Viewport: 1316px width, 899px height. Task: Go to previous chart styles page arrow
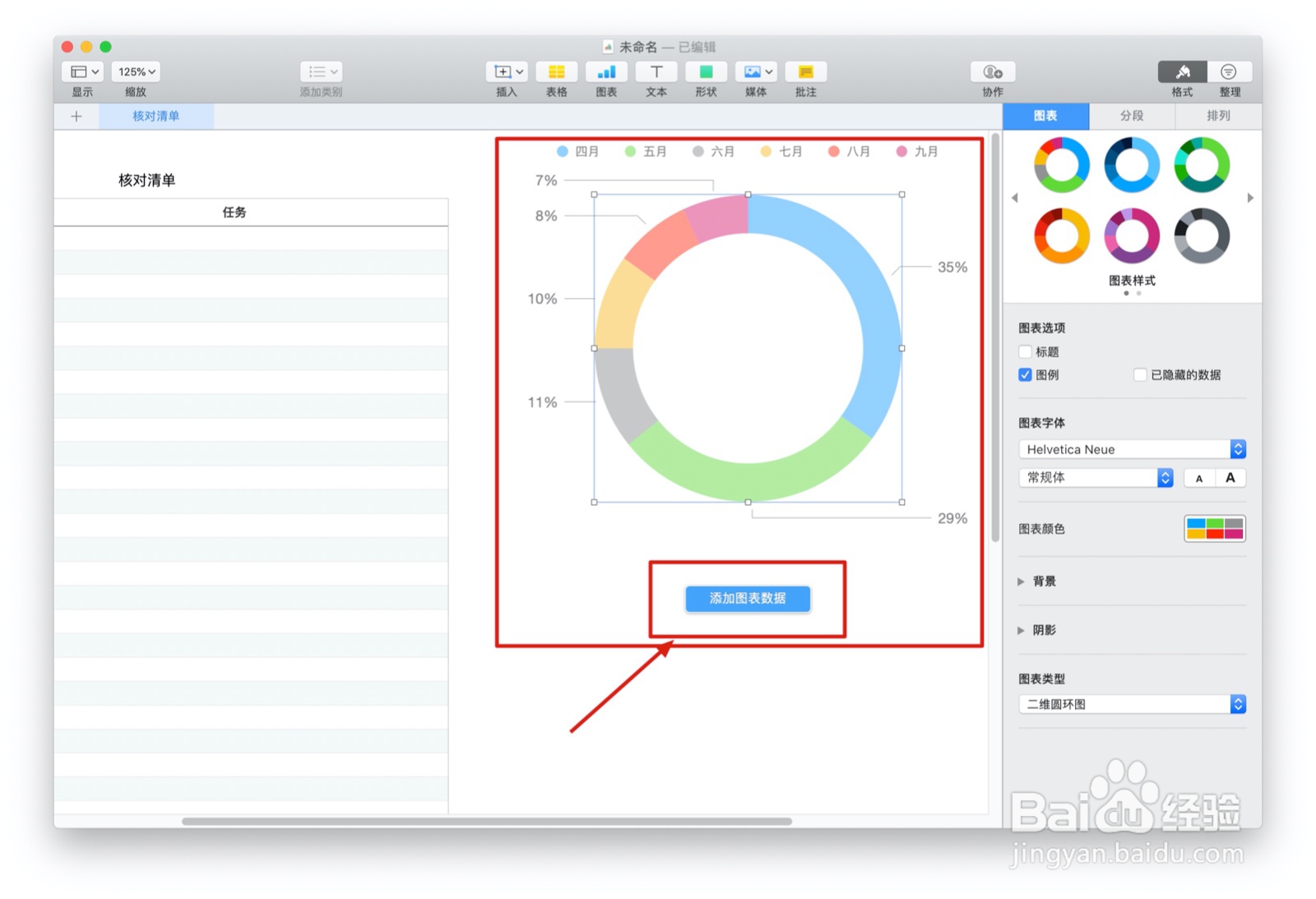pyautogui.click(x=1014, y=198)
